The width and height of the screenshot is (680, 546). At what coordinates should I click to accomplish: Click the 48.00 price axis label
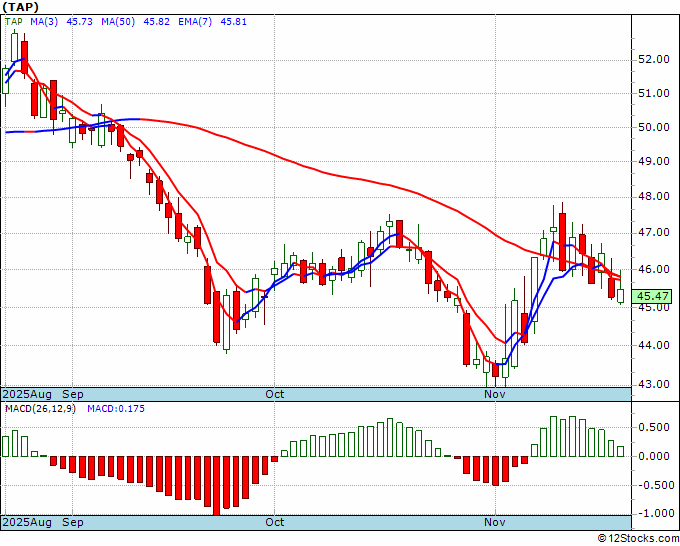pyautogui.click(x=654, y=196)
